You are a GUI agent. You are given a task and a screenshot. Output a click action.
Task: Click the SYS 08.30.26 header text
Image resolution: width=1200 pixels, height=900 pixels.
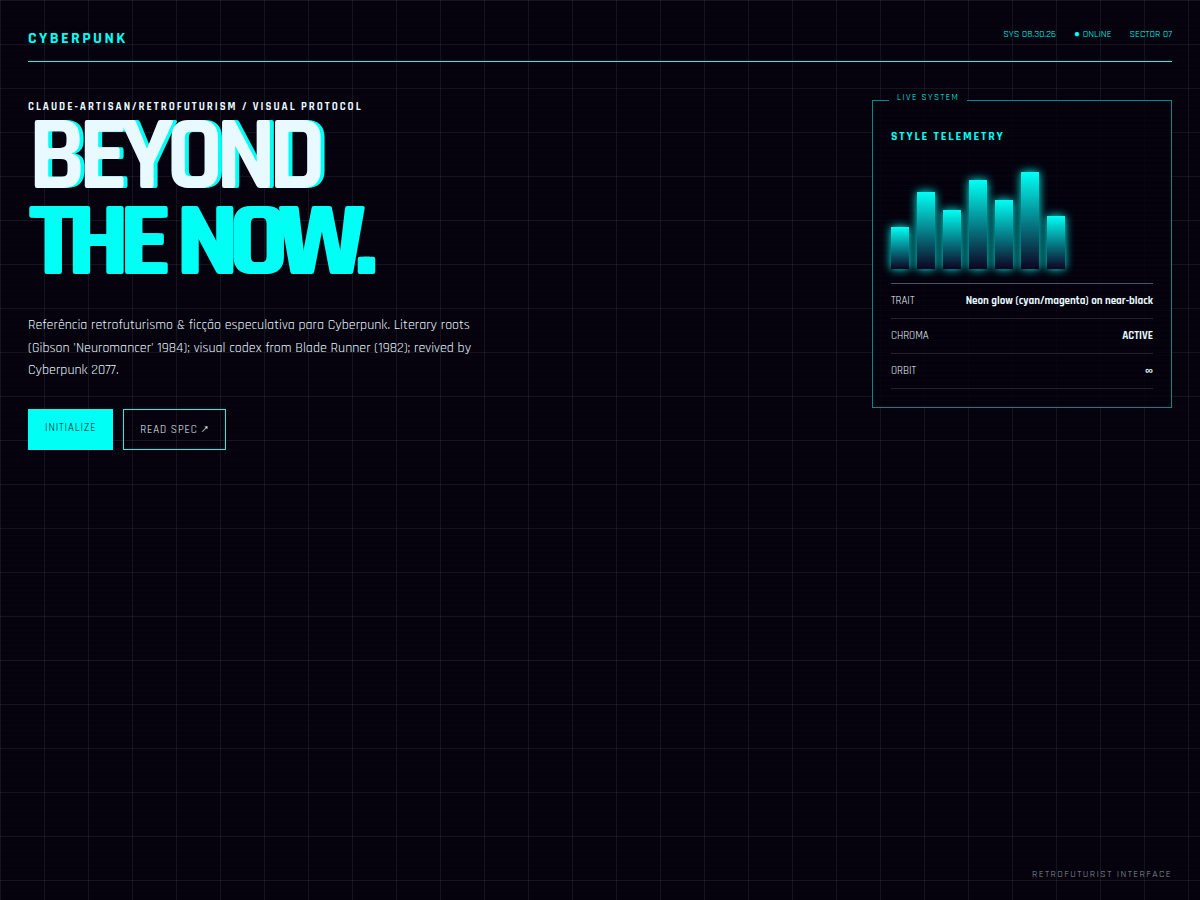click(x=1029, y=34)
